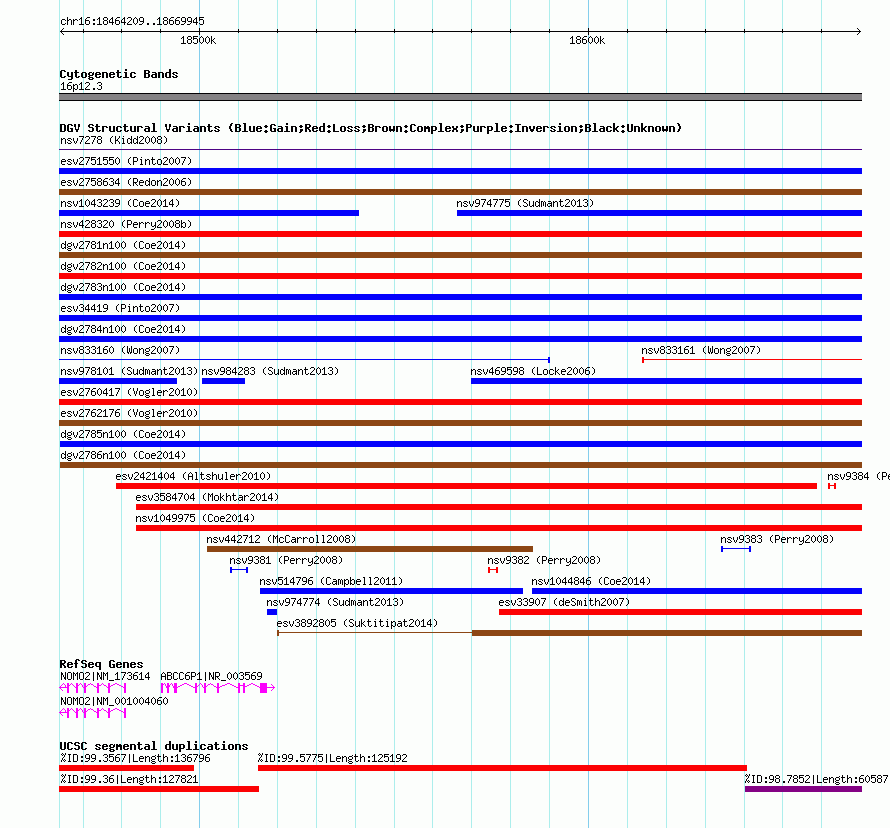The width and height of the screenshot is (890, 828).
Task: Click the chr16:18464209..18669945 coordinates text
Action: pyautogui.click(x=132, y=21)
